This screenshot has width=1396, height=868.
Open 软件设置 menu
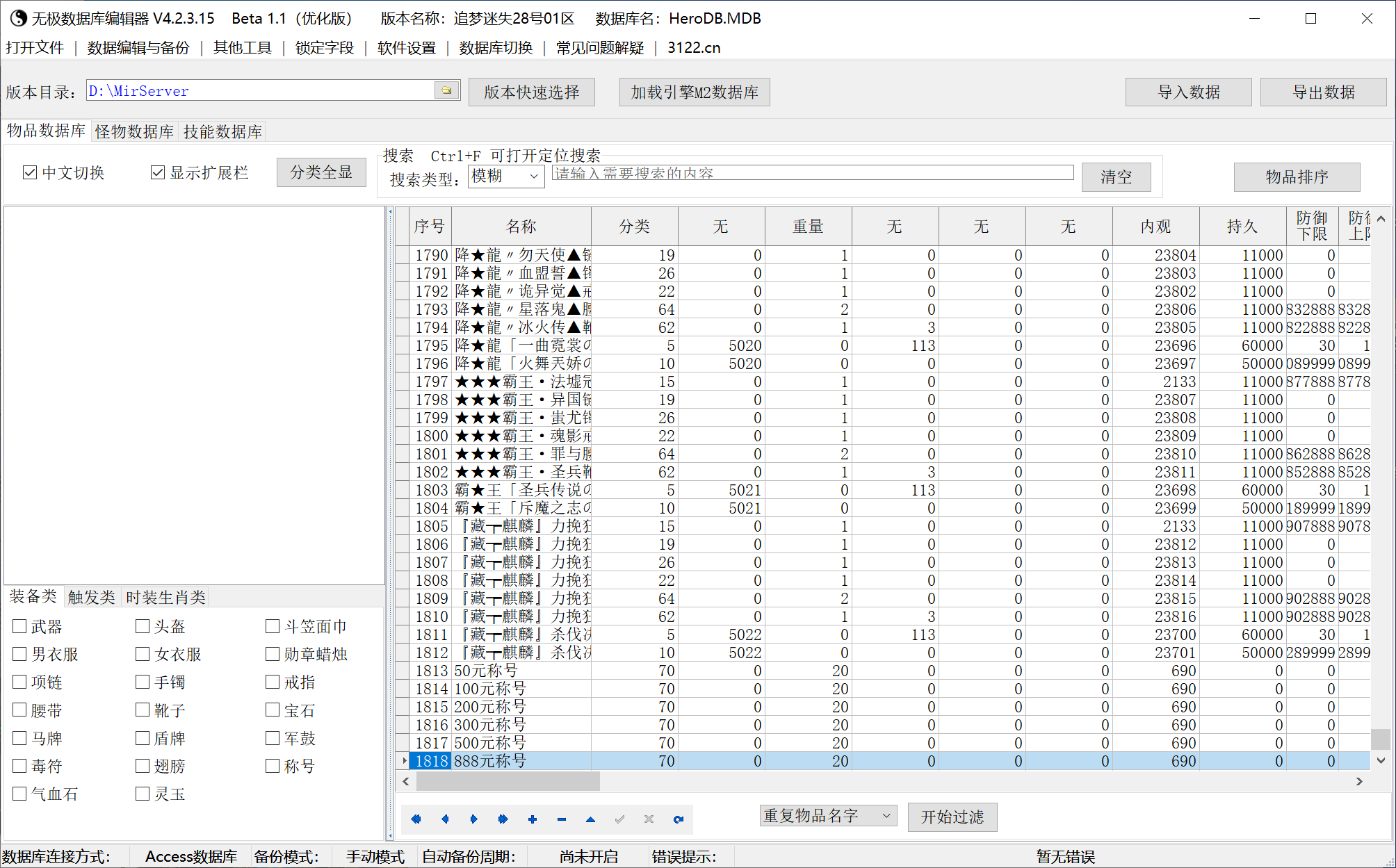click(407, 48)
